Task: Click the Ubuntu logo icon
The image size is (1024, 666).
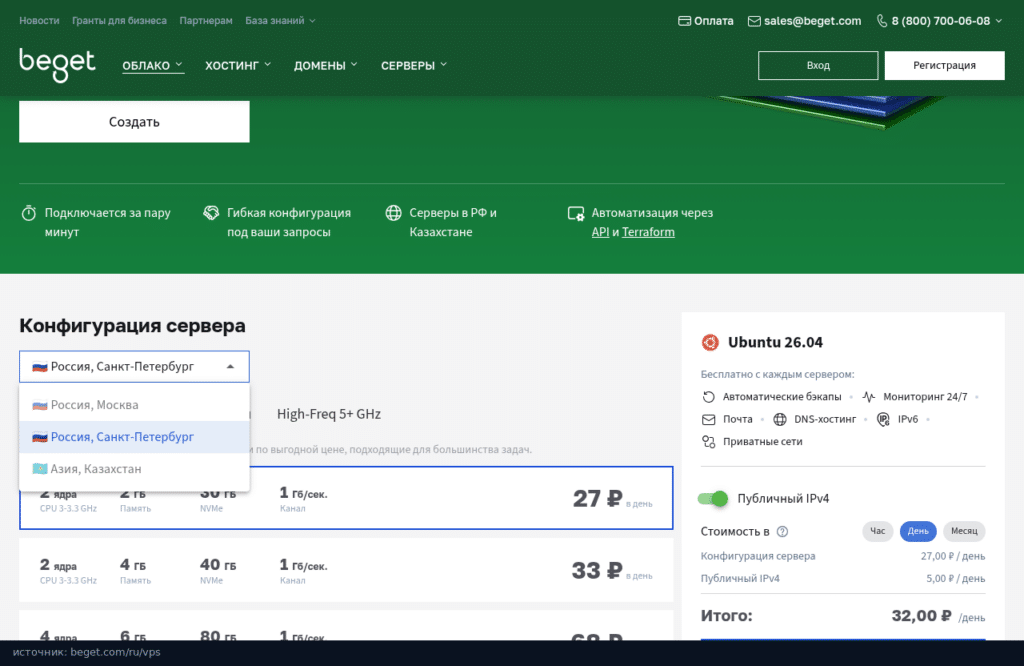Action: [710, 342]
